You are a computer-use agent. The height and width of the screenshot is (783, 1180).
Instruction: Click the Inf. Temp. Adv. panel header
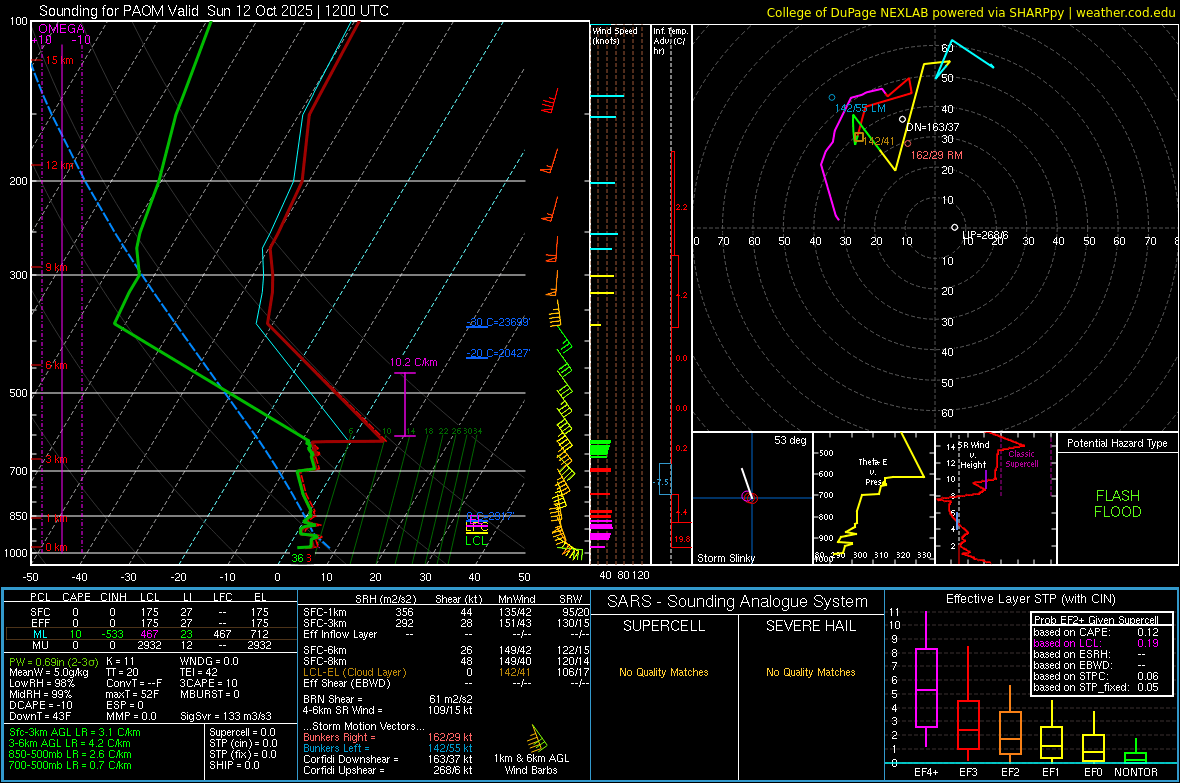[x=670, y=41]
